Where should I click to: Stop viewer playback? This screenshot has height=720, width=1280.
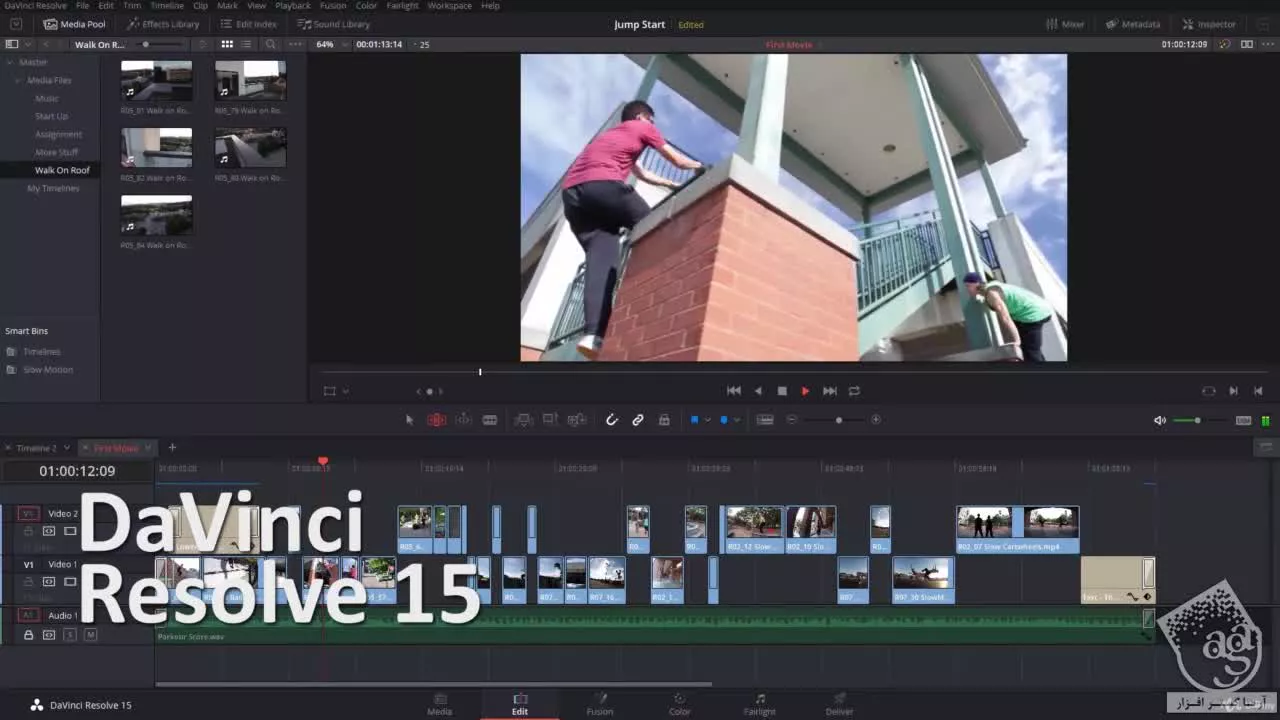782,391
